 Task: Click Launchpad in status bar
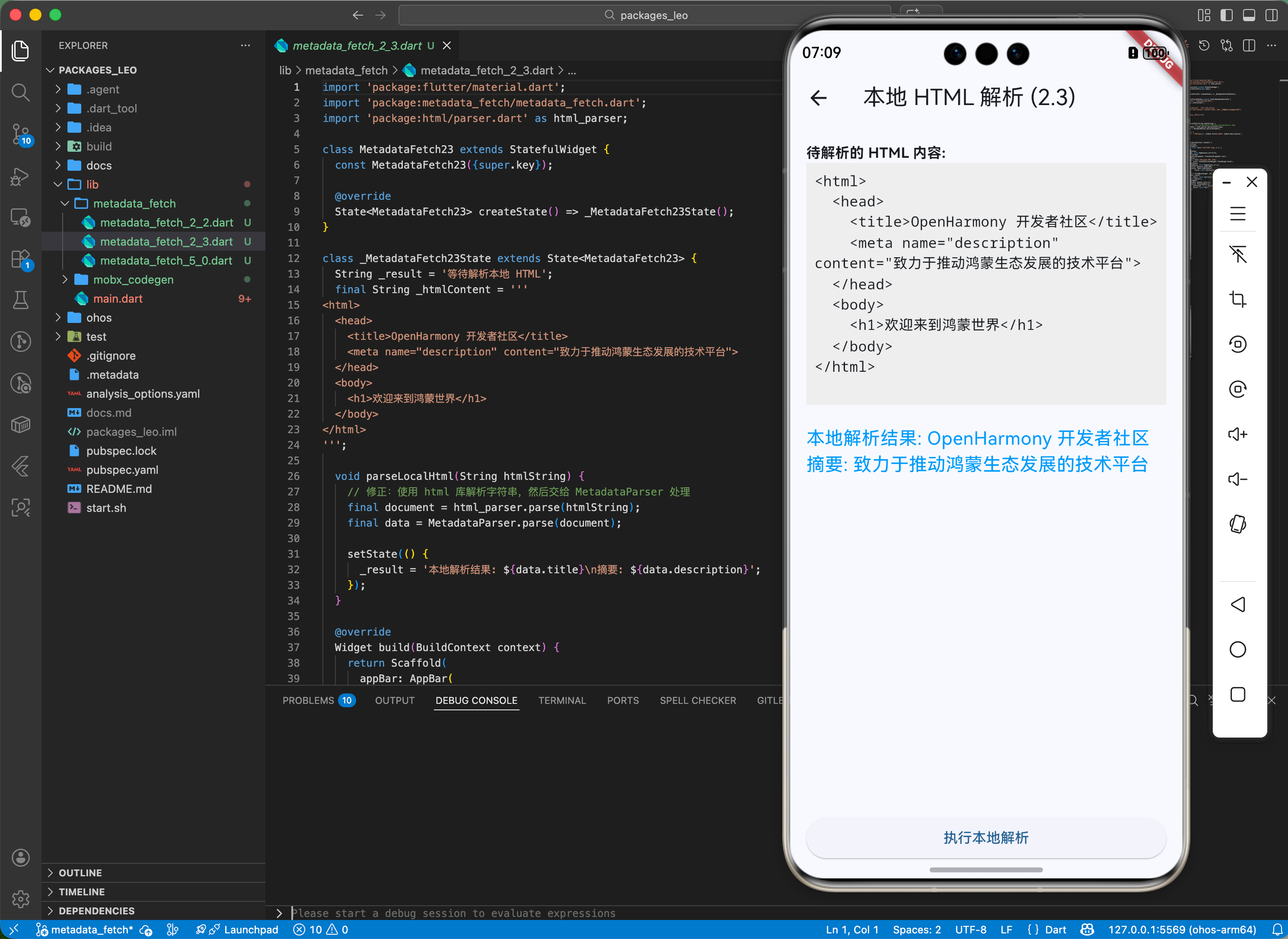251,929
